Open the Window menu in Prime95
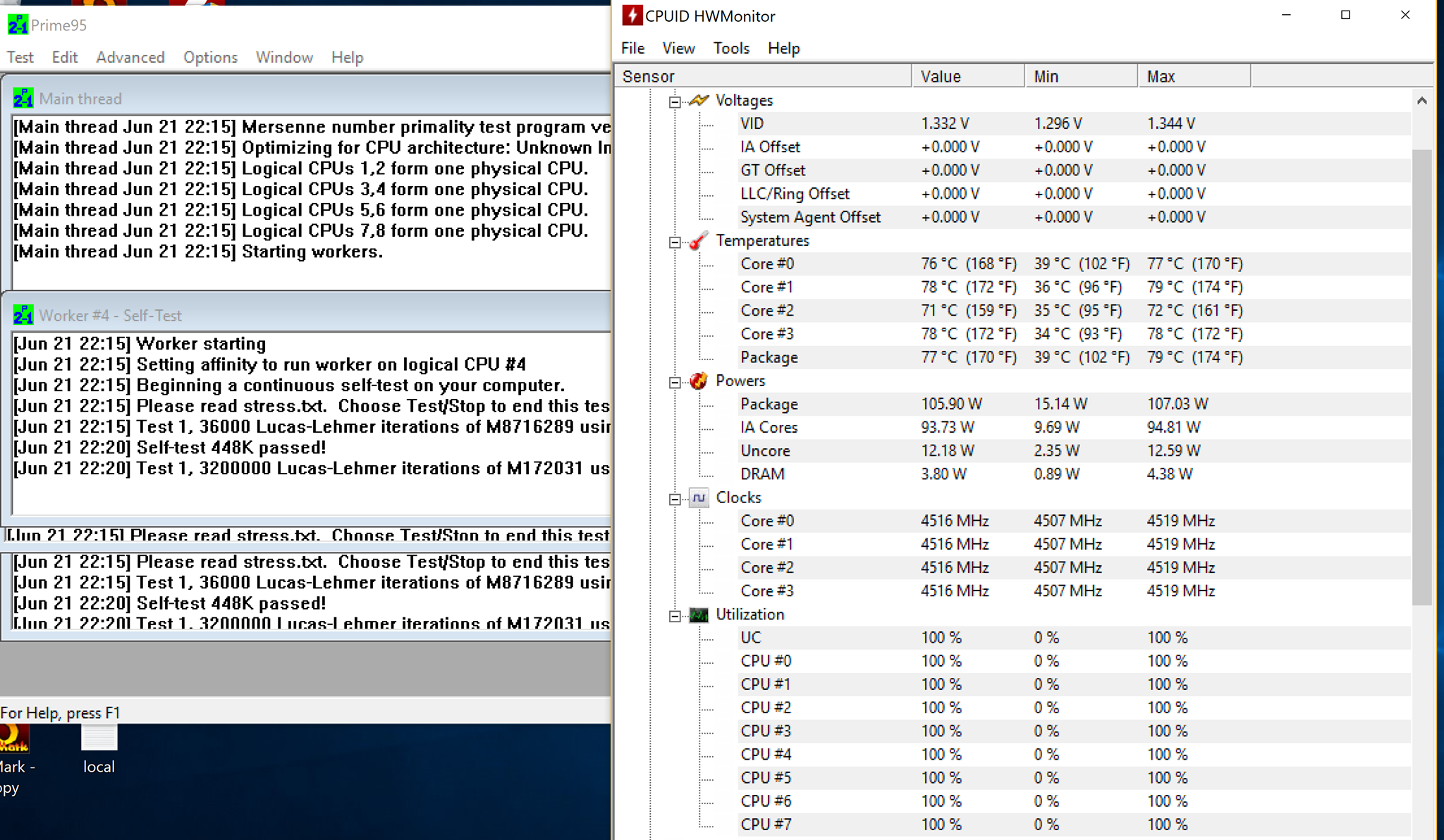 tap(284, 57)
